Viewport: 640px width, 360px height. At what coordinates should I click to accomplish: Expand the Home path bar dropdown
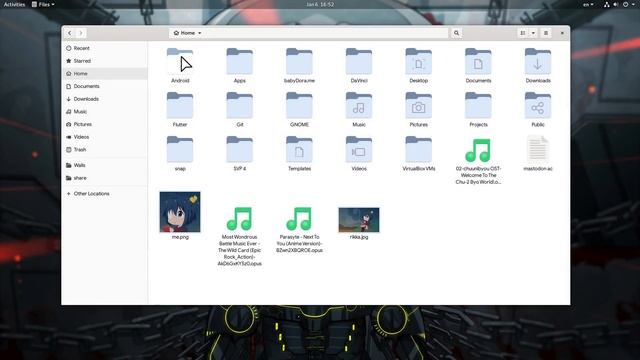click(x=187, y=33)
